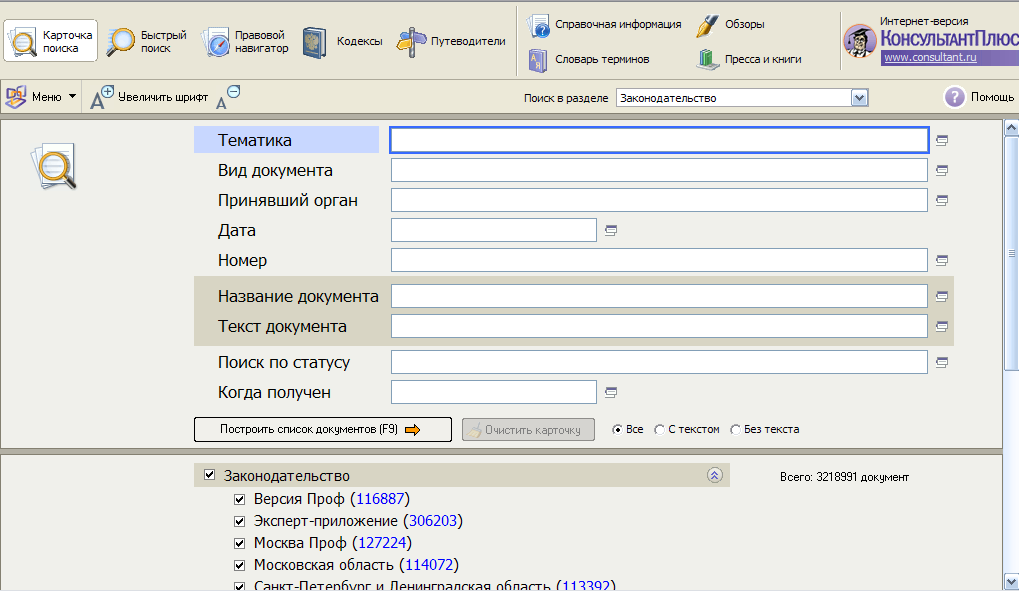Open dictionary icon for Вид документа field
1019x592 pixels.
[942, 170]
